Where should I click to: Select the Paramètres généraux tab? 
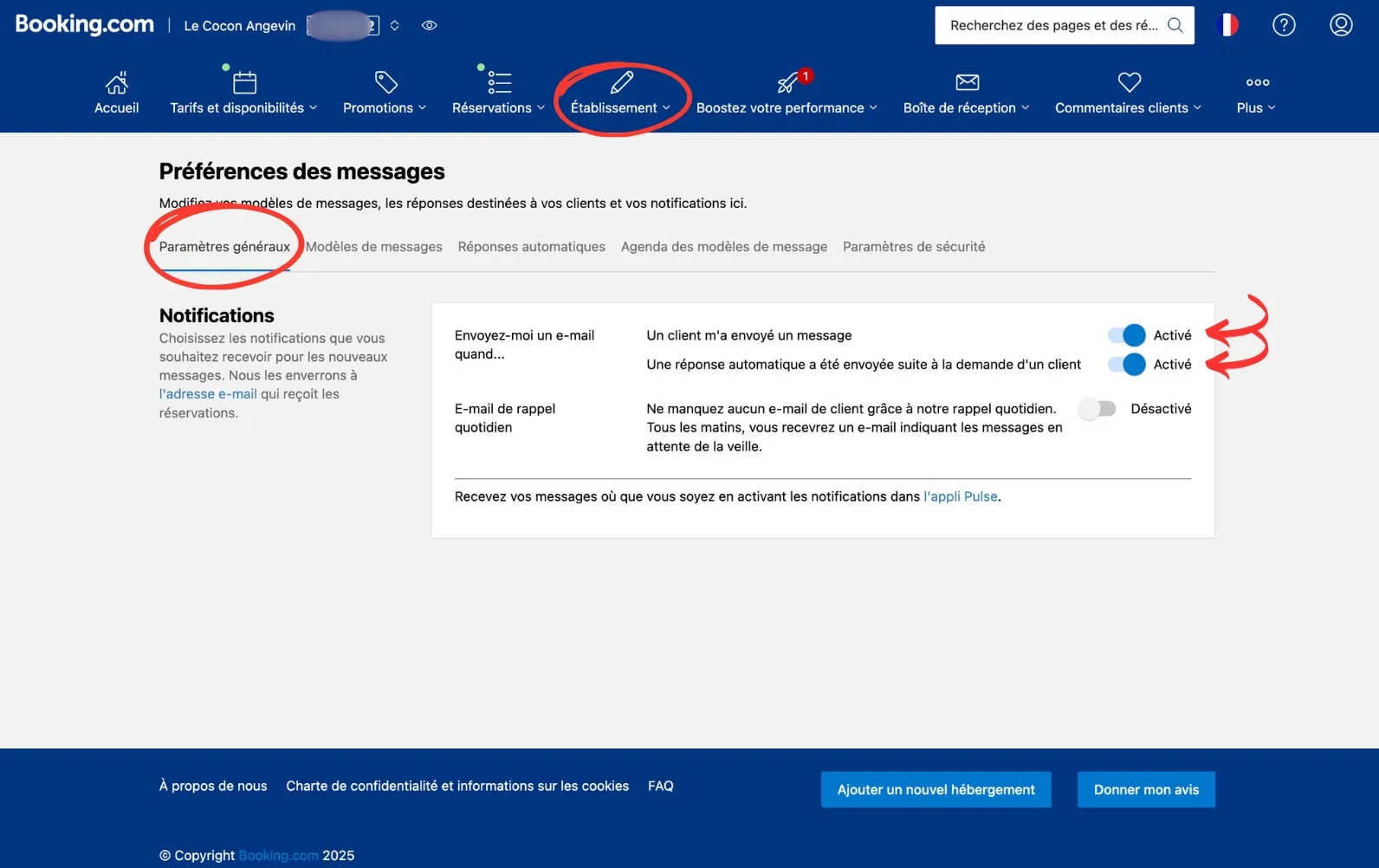(x=224, y=247)
